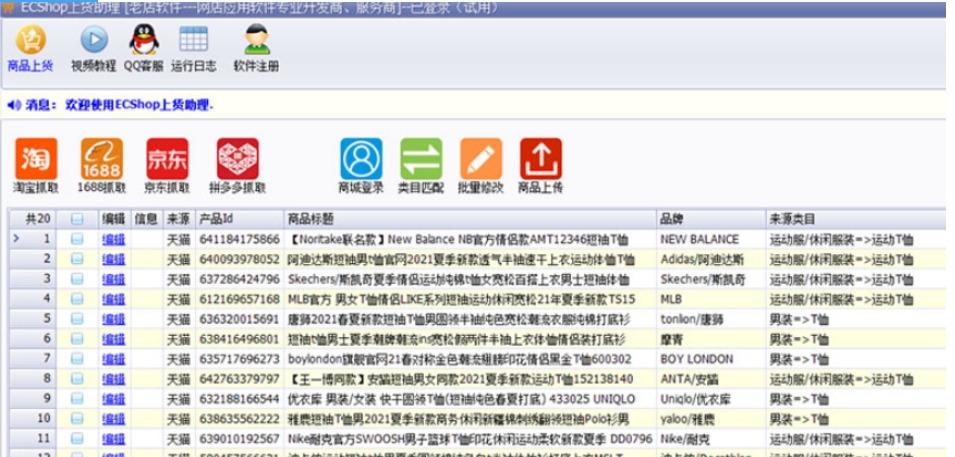
Task: Select product Id 640093978052
Action: (239, 260)
